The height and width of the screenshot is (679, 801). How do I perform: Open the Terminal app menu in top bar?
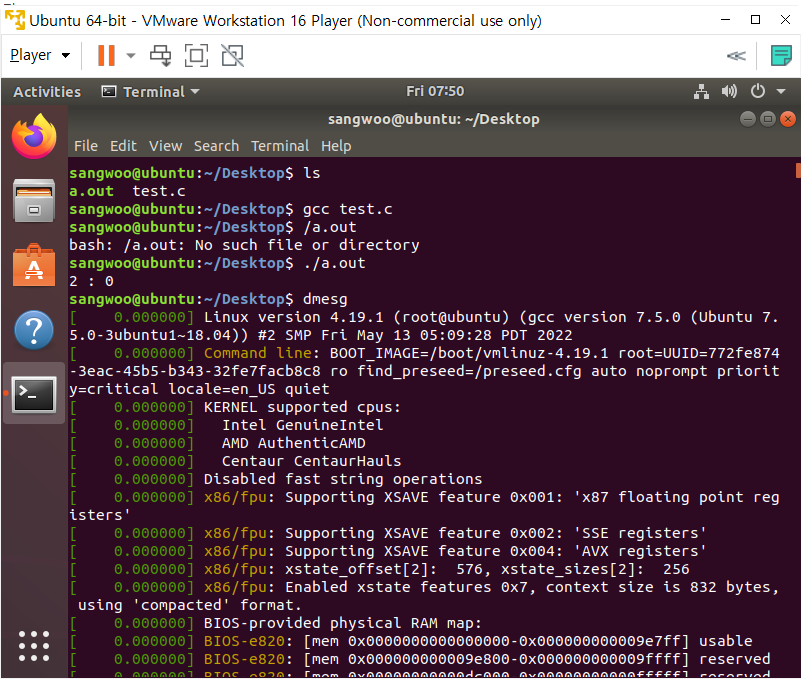tap(151, 92)
